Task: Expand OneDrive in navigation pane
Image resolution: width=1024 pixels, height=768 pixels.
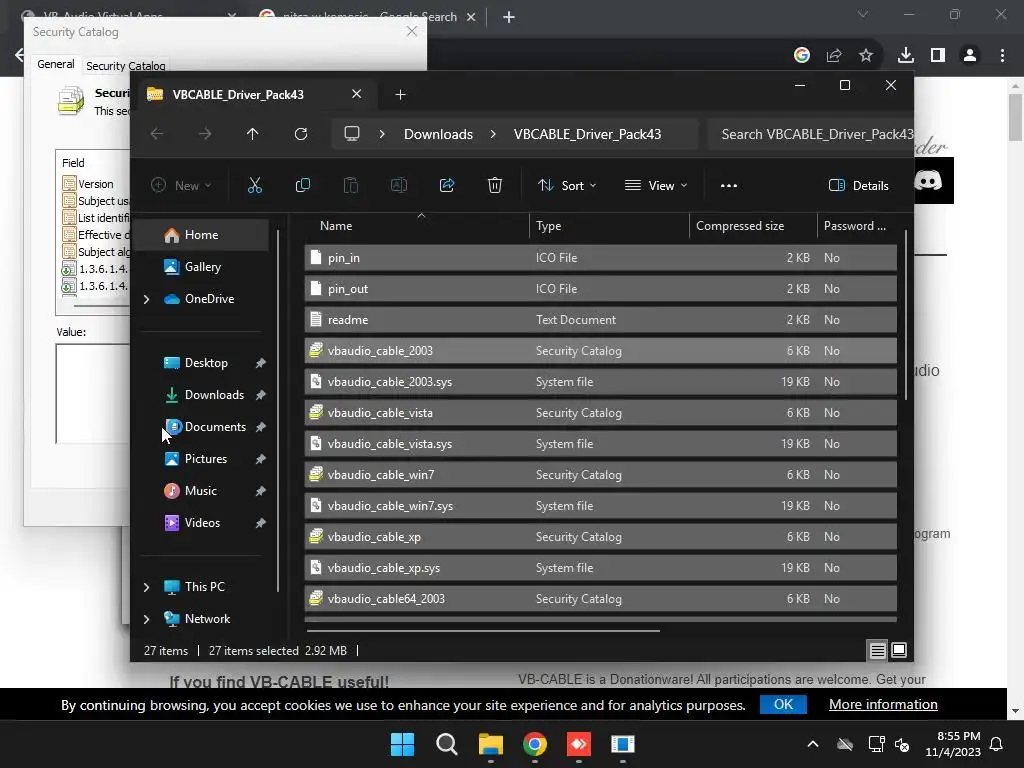Action: click(x=146, y=299)
